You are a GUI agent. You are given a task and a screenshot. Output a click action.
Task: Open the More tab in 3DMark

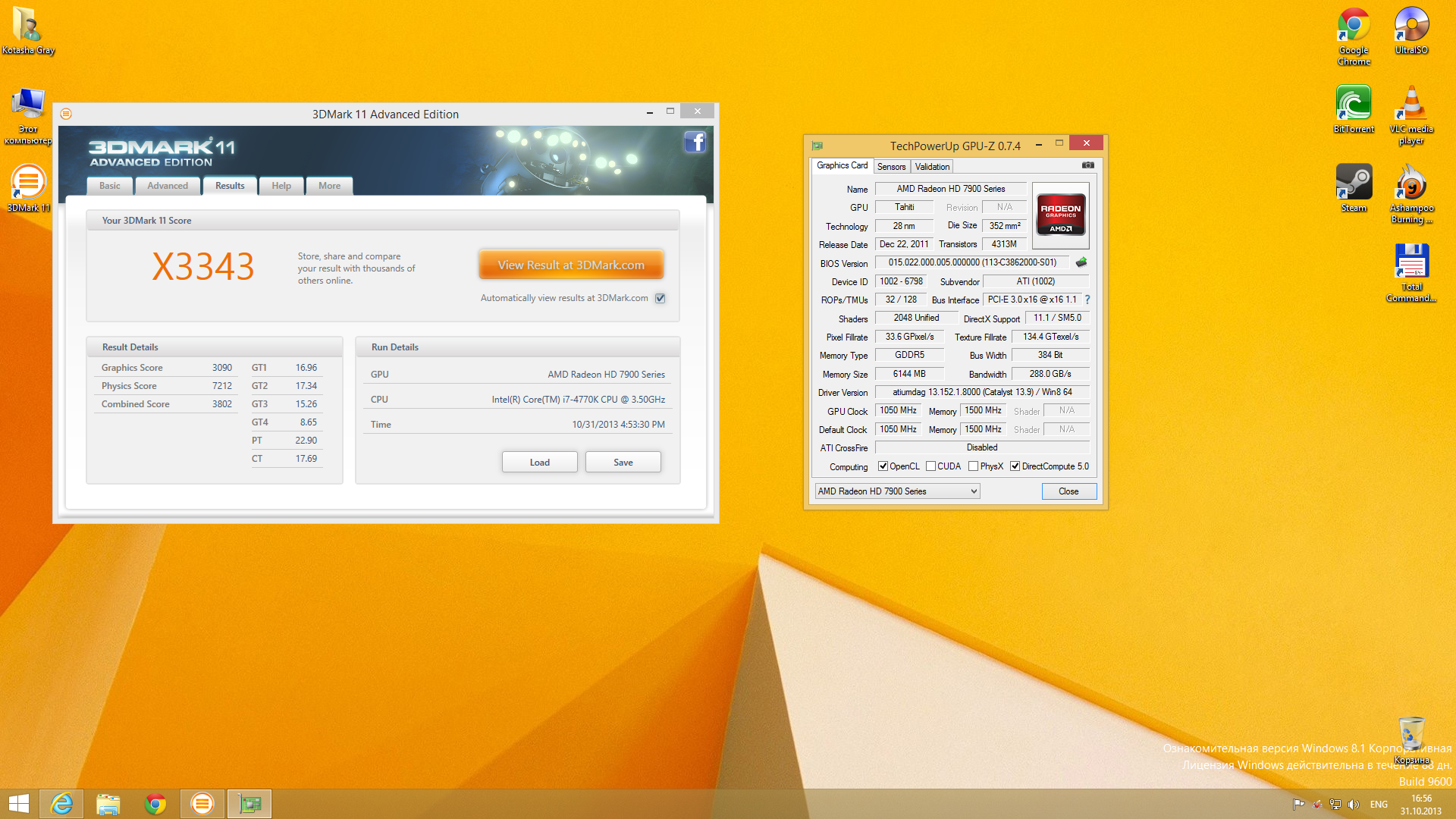coord(329,186)
